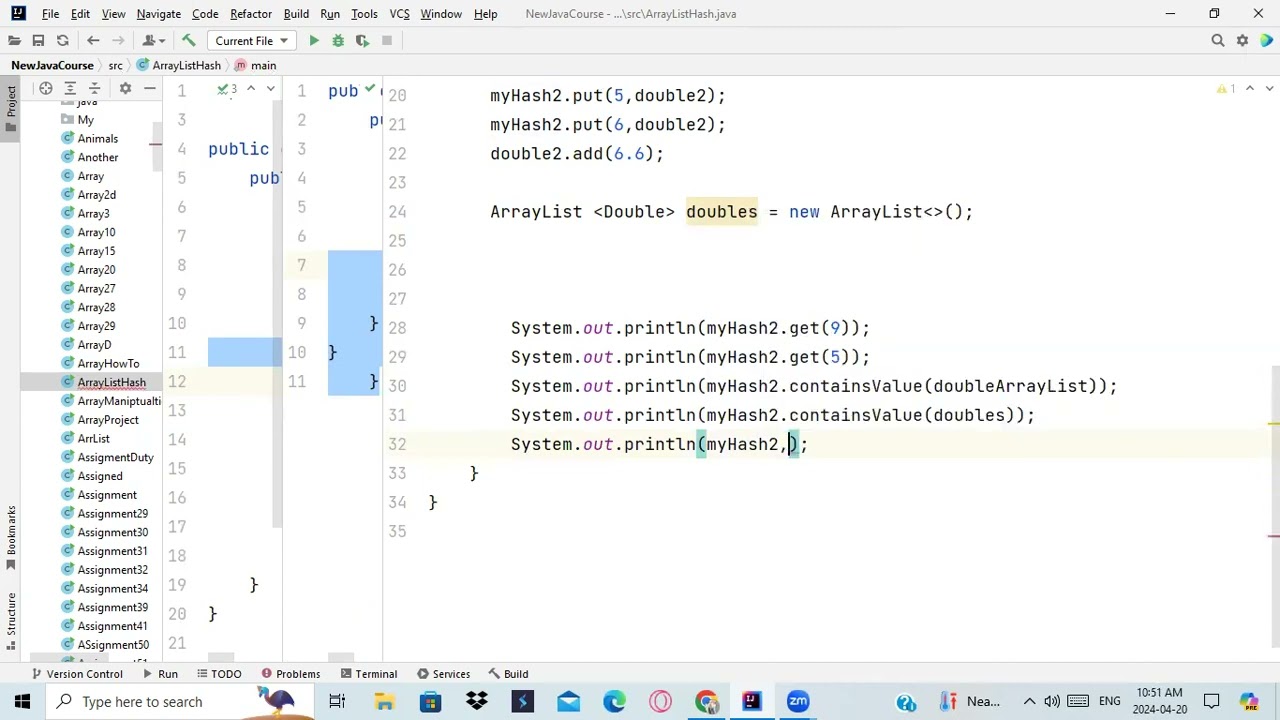
Task: Open the user profile dropdown in toolbar
Action: [x=152, y=41]
